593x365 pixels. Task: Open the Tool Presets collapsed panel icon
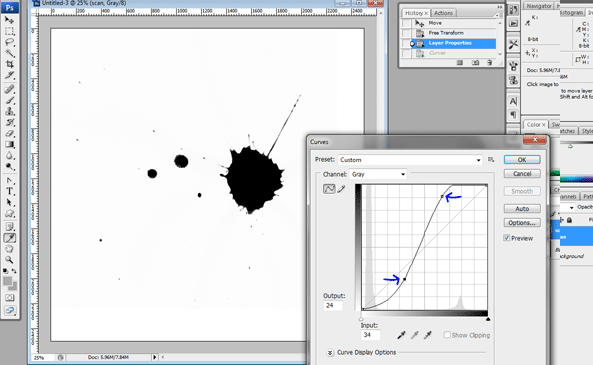tap(513, 44)
